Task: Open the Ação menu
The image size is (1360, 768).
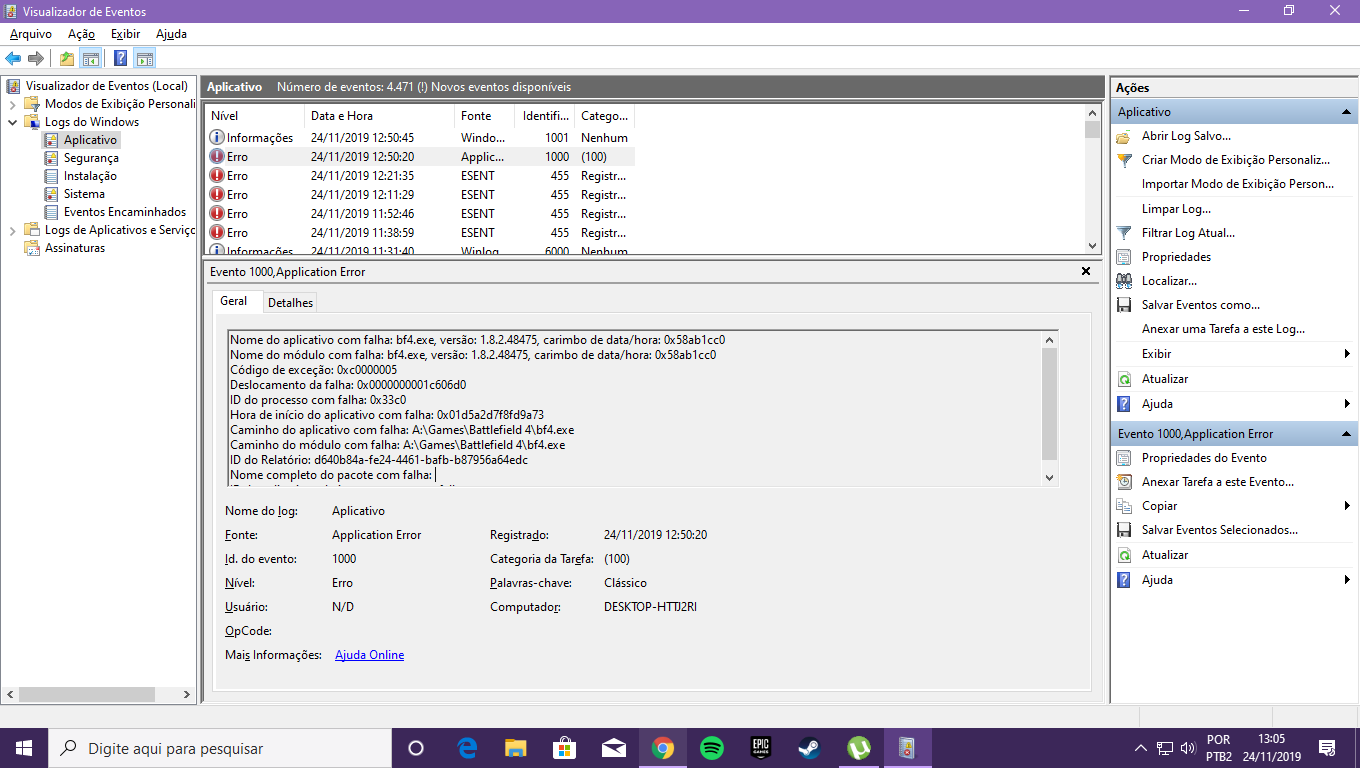Action: tap(81, 34)
